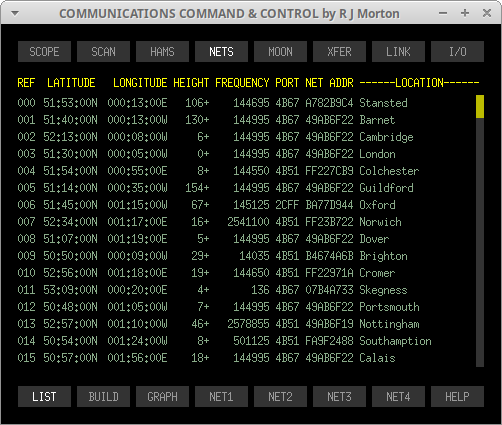Click the Cromer location entry

[x=377, y=273]
